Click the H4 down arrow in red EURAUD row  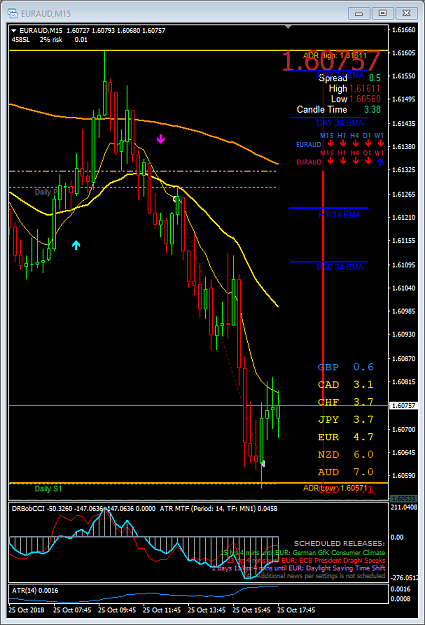356,161
